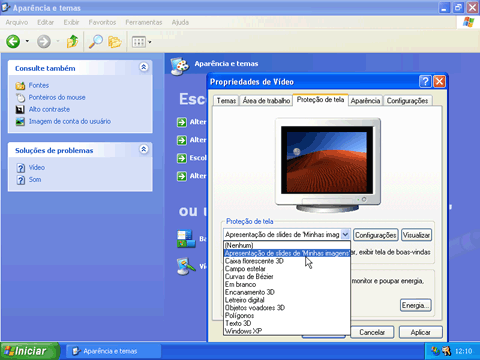Open the Editar menu

click(45, 22)
